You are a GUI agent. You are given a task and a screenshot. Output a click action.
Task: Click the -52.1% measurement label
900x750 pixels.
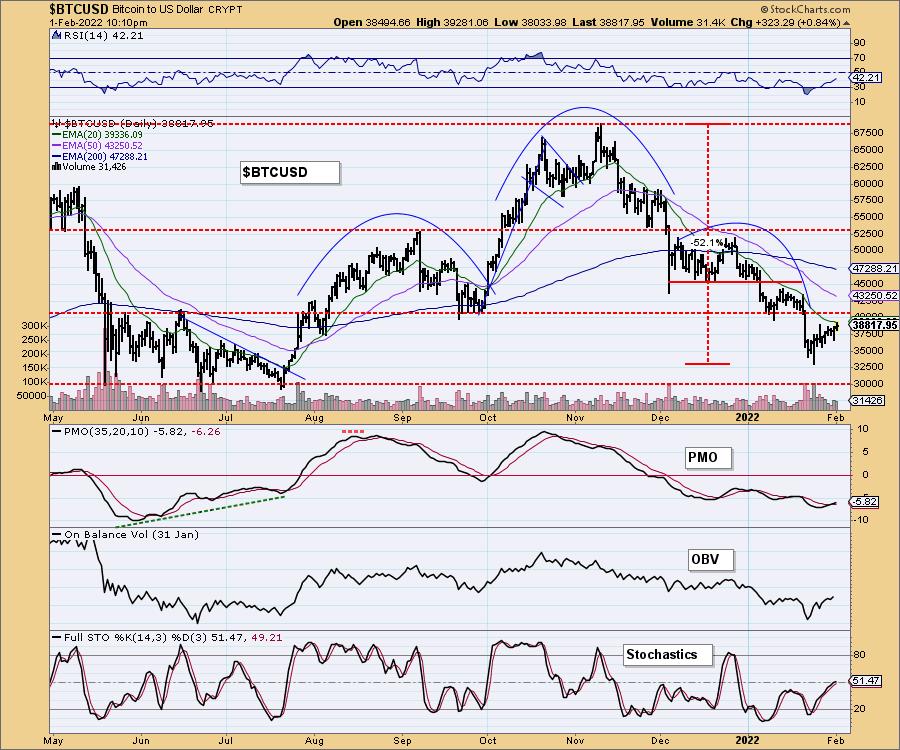[707, 243]
